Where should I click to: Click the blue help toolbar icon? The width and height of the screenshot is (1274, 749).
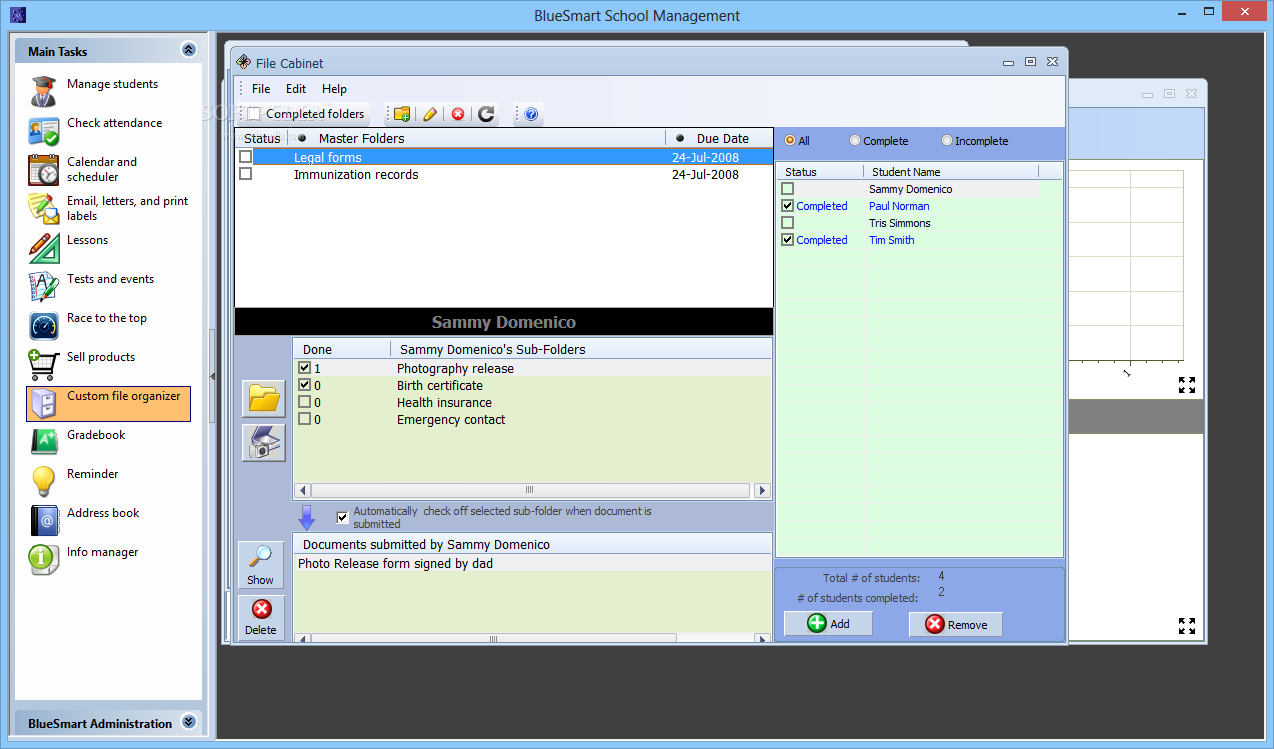[531, 114]
